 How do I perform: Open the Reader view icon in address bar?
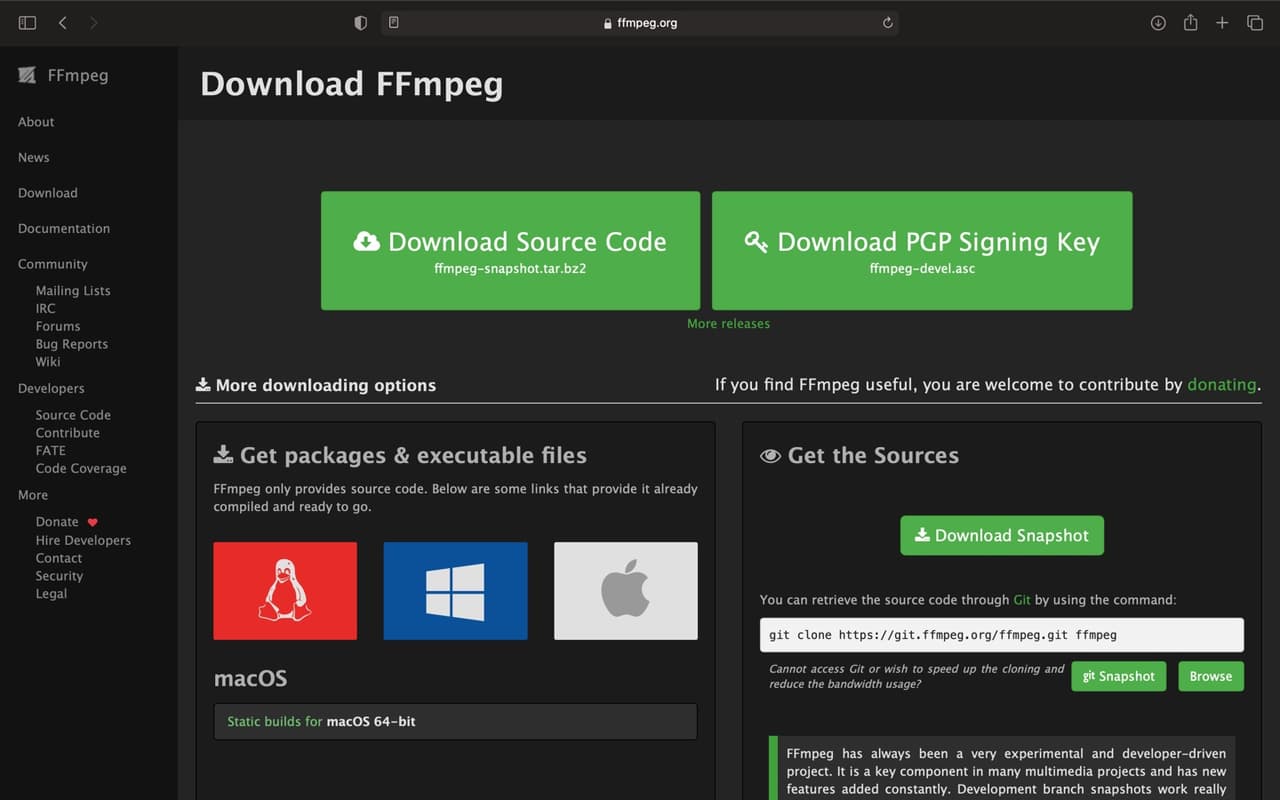point(394,23)
